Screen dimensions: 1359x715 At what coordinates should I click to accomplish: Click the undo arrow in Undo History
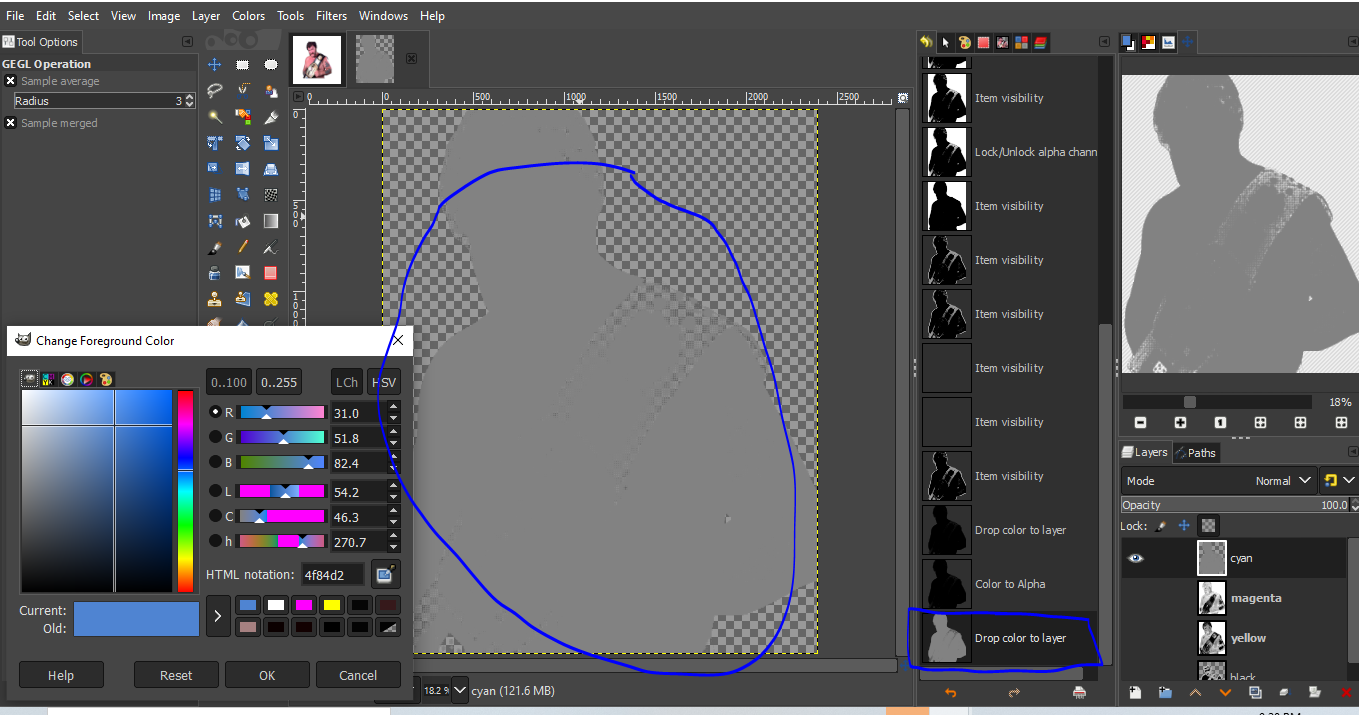click(950, 692)
